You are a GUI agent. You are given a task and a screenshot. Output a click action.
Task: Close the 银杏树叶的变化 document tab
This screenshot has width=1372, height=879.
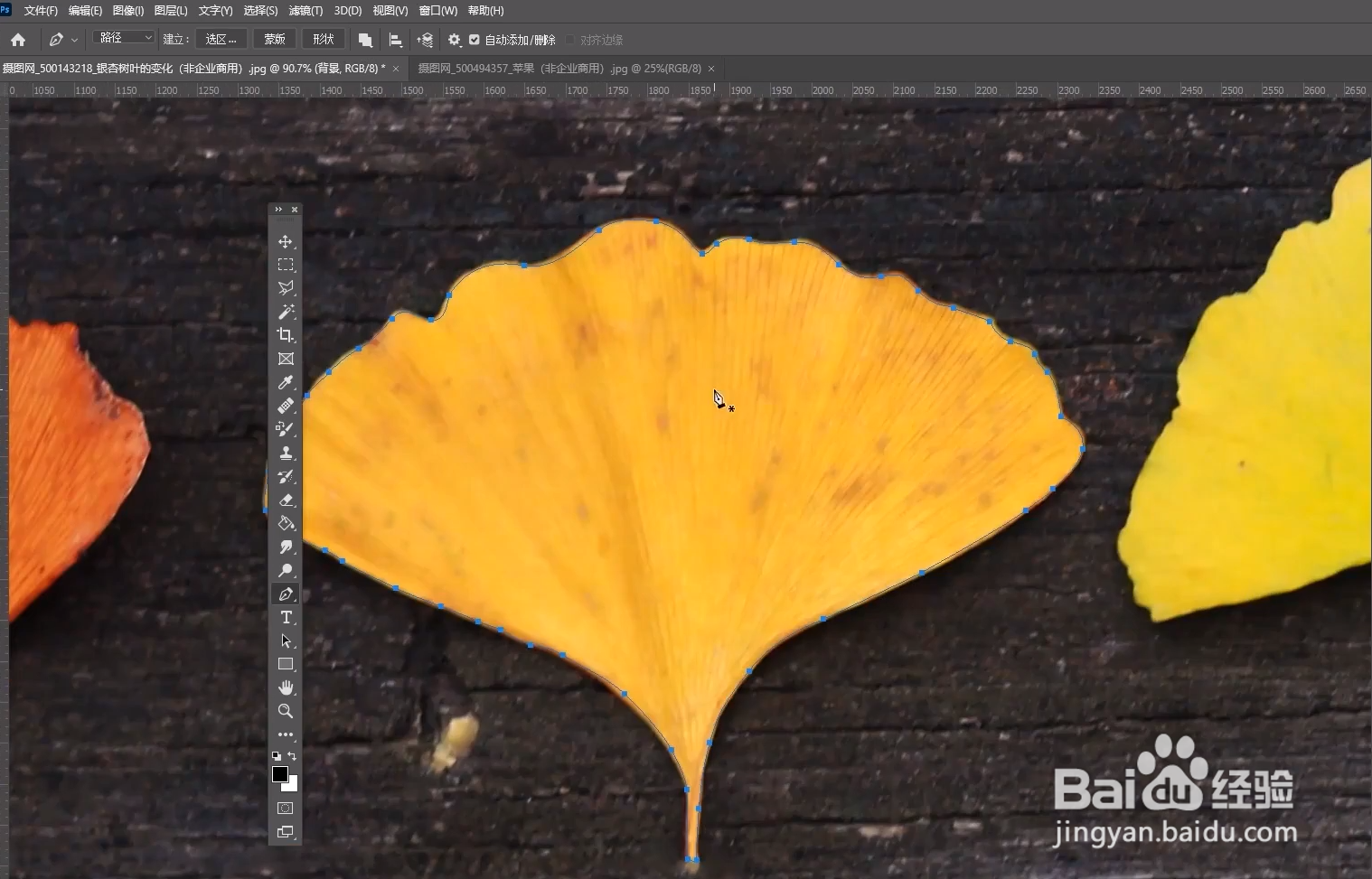tap(396, 69)
